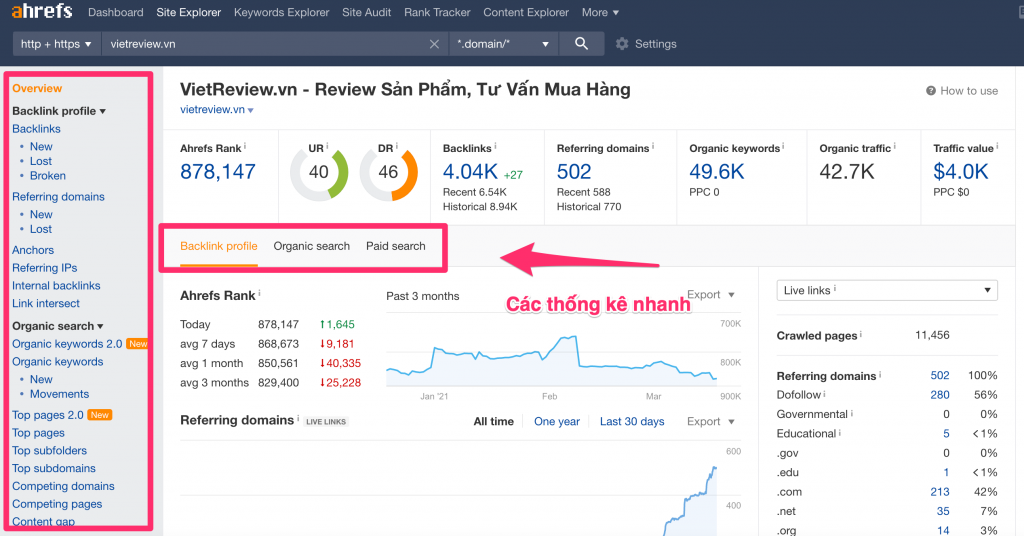Click the How to use help icon
Screen dimensions: 1024x536
(931, 91)
